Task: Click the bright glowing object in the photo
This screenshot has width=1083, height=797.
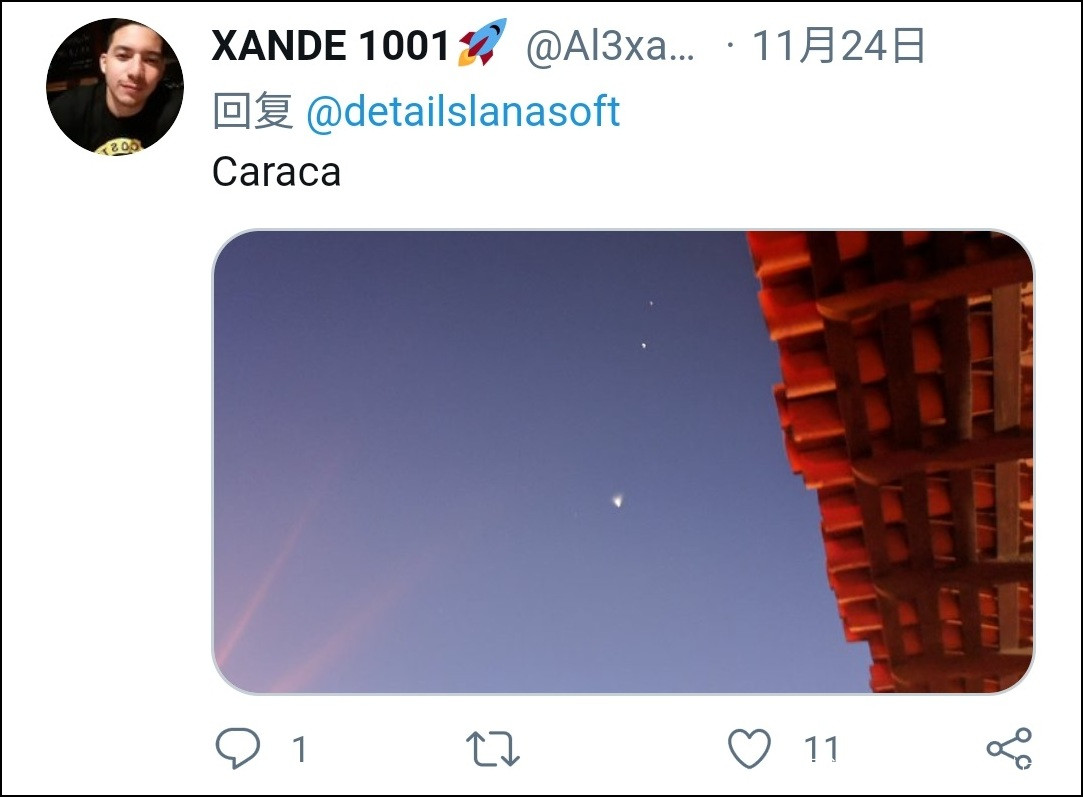Action: [617, 500]
